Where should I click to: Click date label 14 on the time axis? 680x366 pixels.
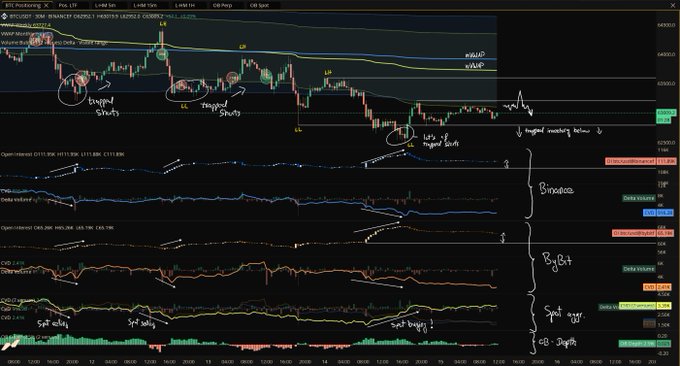tap(324, 362)
